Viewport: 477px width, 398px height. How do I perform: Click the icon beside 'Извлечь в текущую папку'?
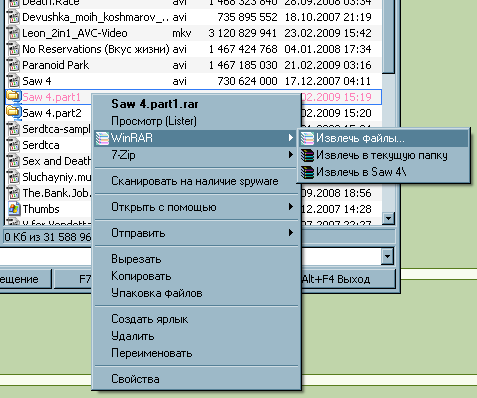[x=307, y=155]
